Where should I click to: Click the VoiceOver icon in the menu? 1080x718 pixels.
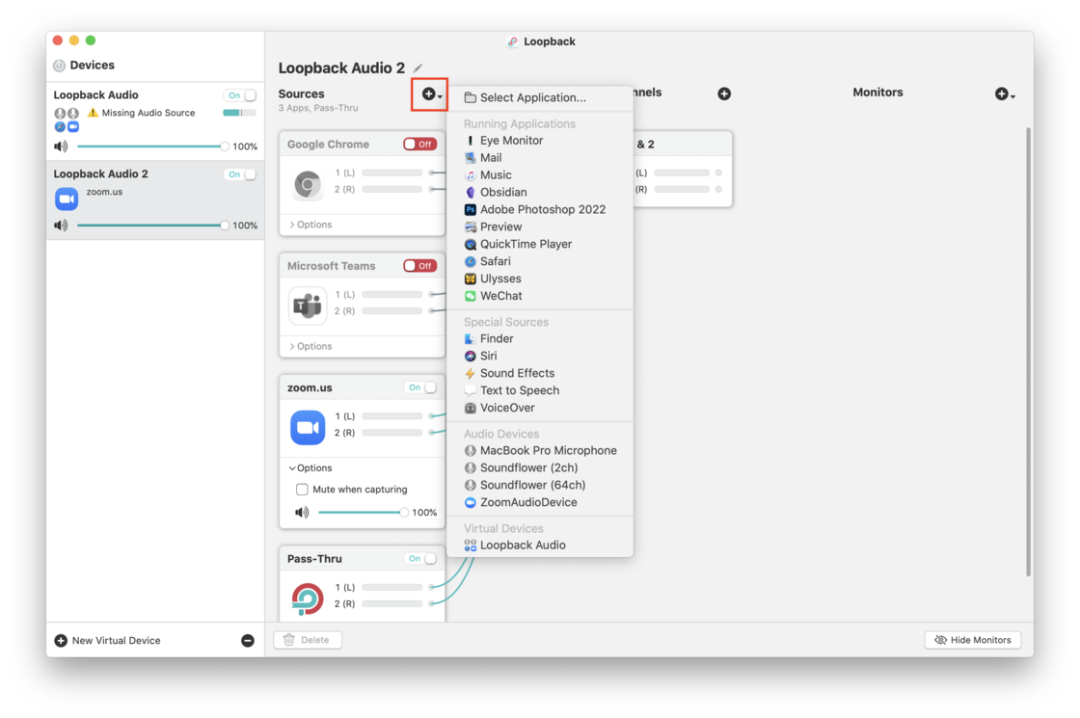pyautogui.click(x=470, y=407)
